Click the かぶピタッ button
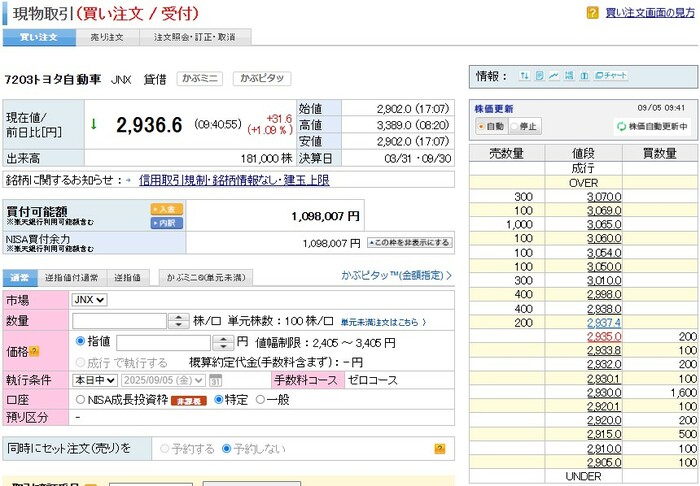Image resolution: width=700 pixels, height=486 pixels. (x=262, y=79)
